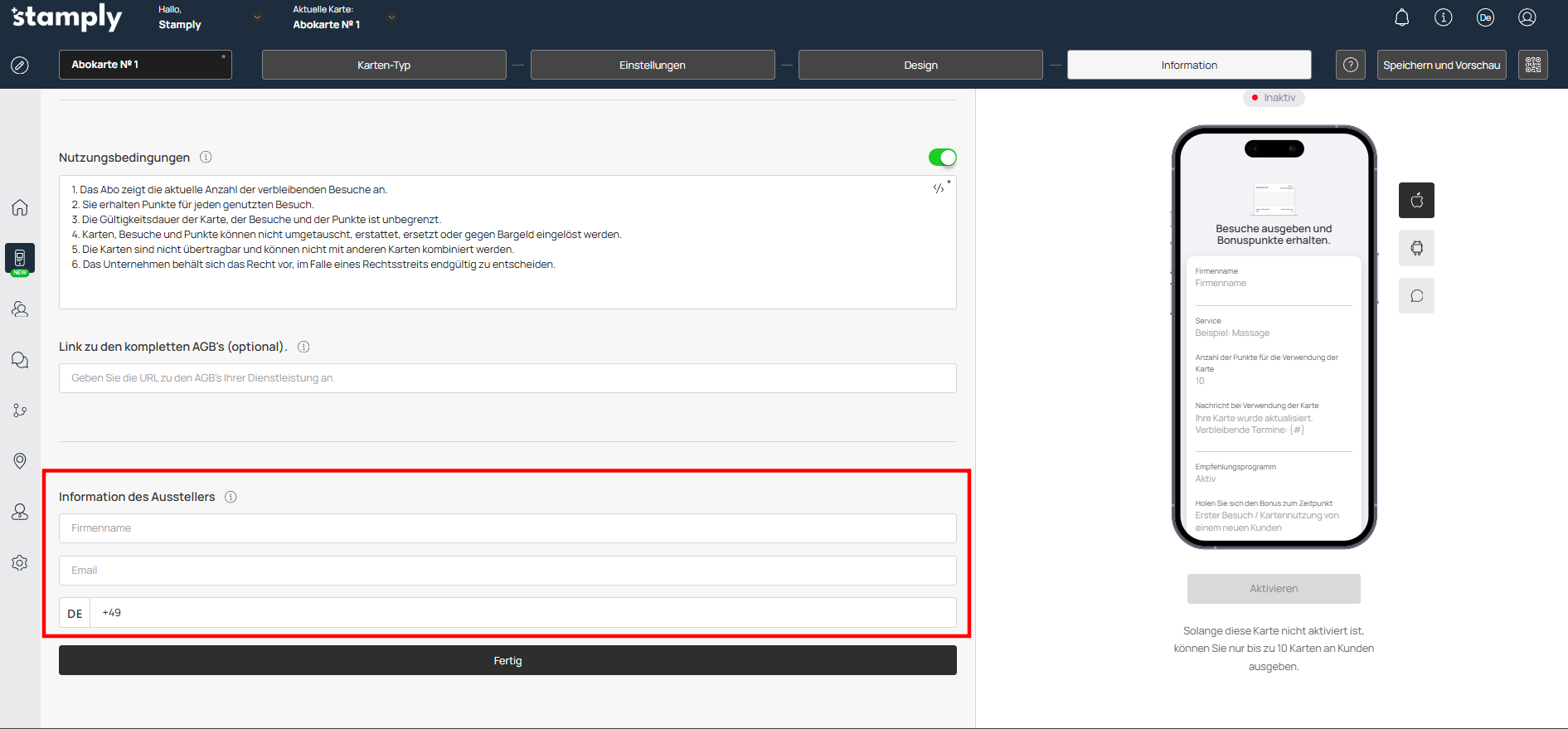Open the location pin sidebar icon
Screen dimensions: 1568x729
pos(20,461)
